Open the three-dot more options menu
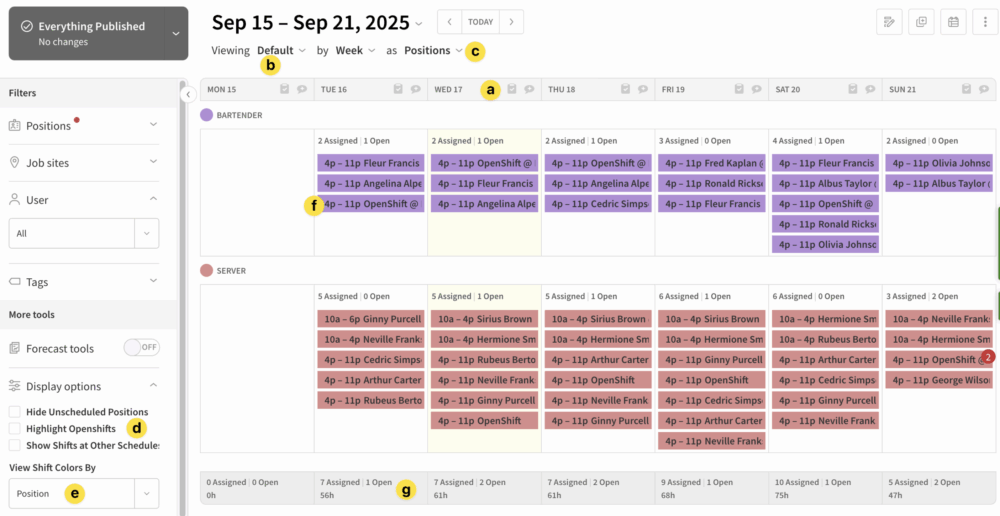This screenshot has height=516, width=1000. 985,22
